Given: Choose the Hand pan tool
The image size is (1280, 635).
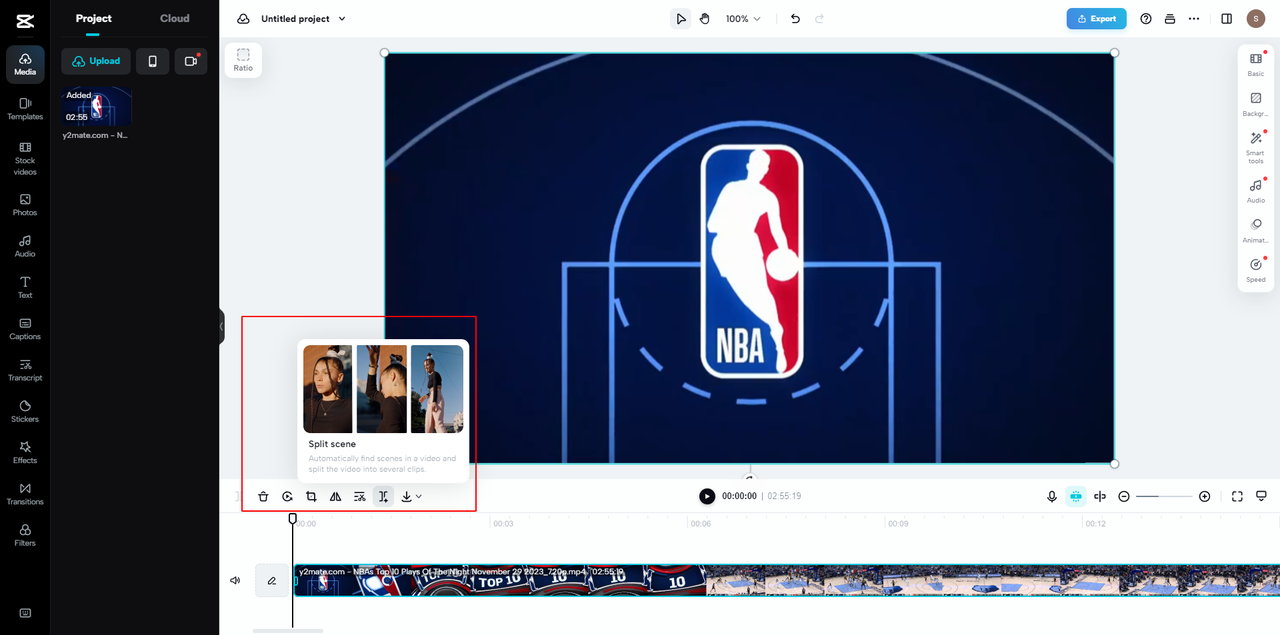Looking at the screenshot, I should 705,19.
